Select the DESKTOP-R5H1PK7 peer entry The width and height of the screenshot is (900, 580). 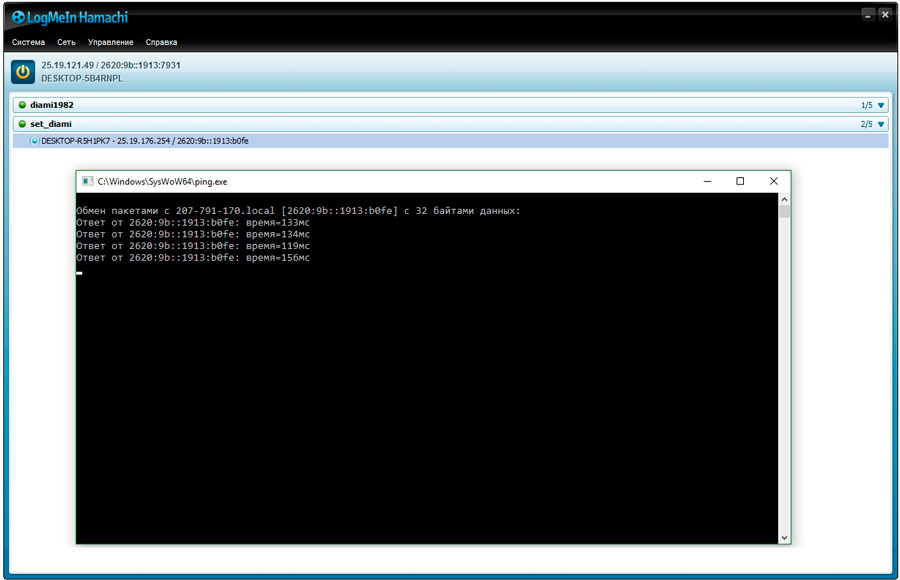[x=451, y=141]
